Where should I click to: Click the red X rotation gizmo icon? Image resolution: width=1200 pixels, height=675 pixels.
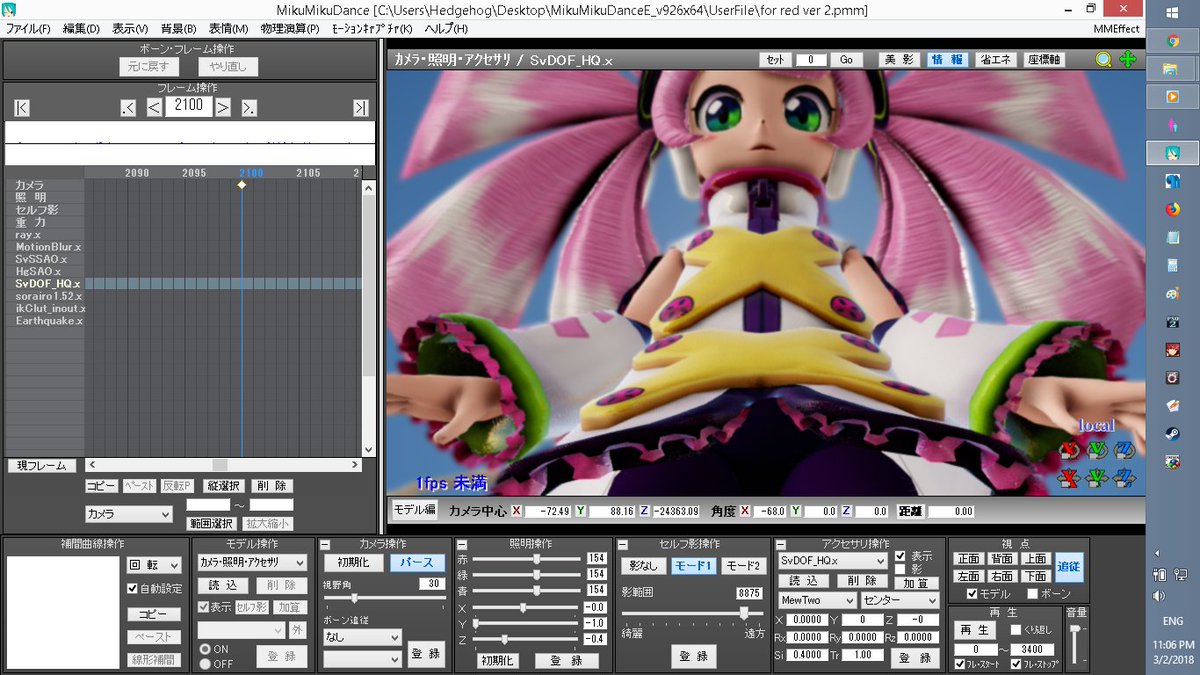click(1069, 449)
